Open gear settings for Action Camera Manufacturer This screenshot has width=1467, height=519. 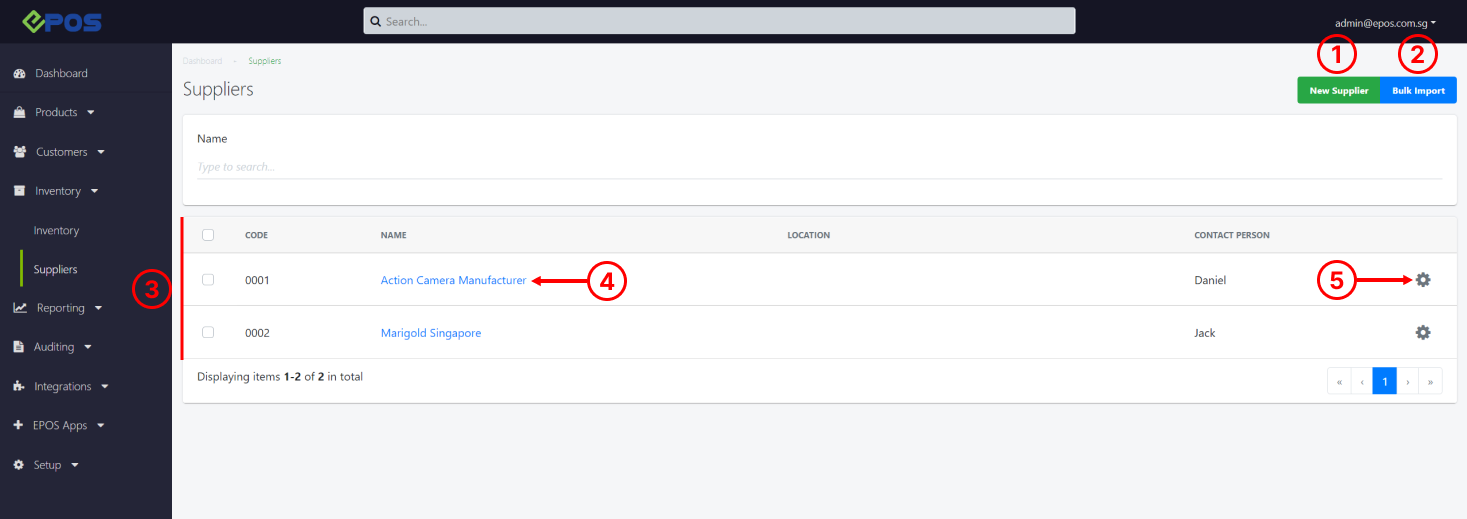[1423, 280]
